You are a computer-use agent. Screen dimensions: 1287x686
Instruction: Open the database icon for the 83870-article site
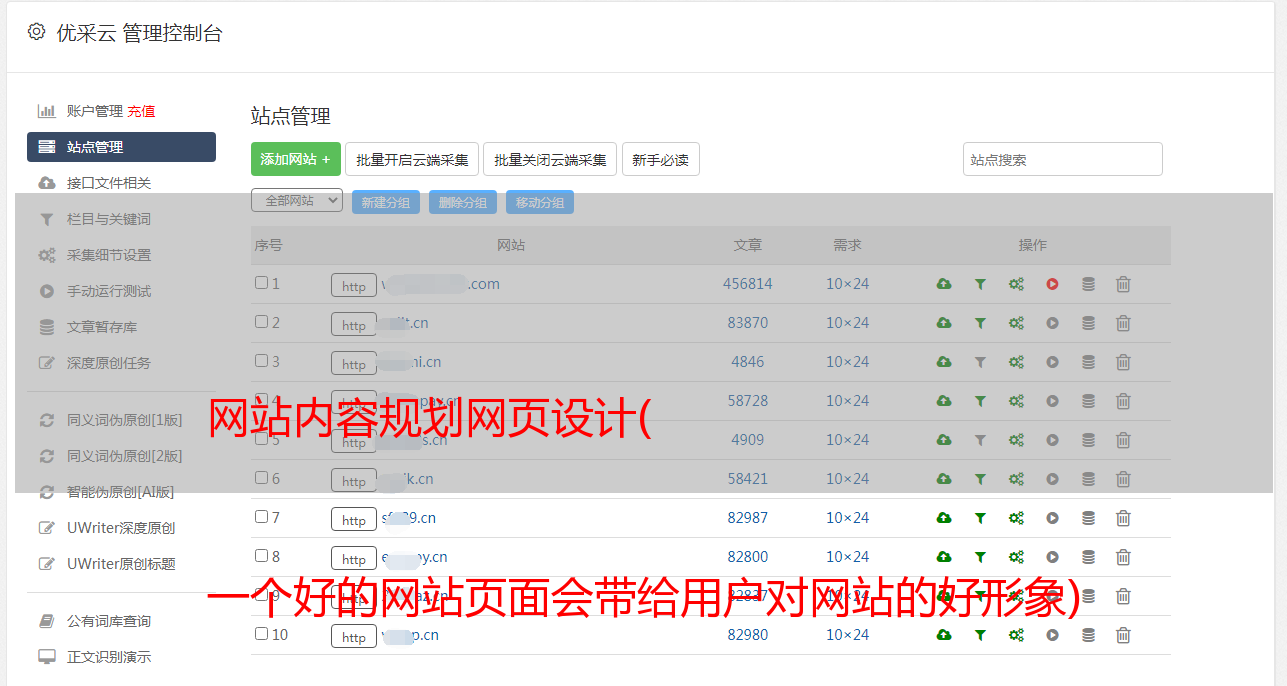[1088, 323]
